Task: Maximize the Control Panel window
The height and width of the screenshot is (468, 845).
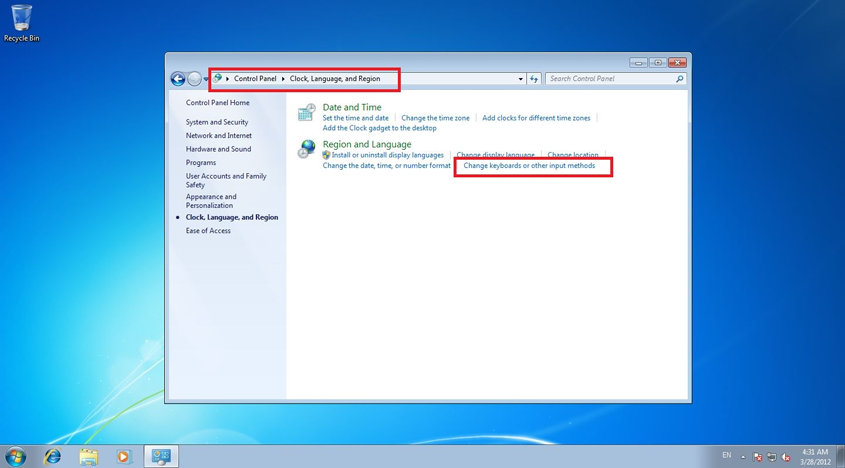Action: tap(657, 63)
